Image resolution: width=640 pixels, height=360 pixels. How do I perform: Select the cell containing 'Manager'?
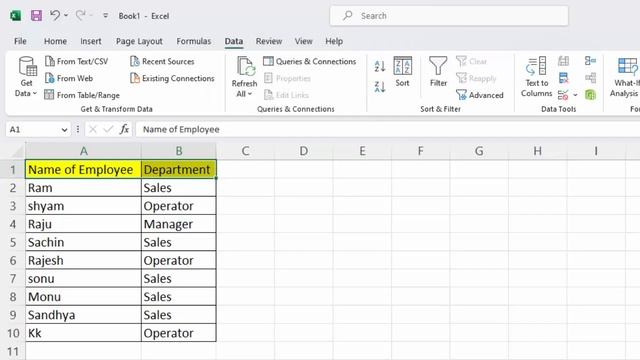[178, 224]
